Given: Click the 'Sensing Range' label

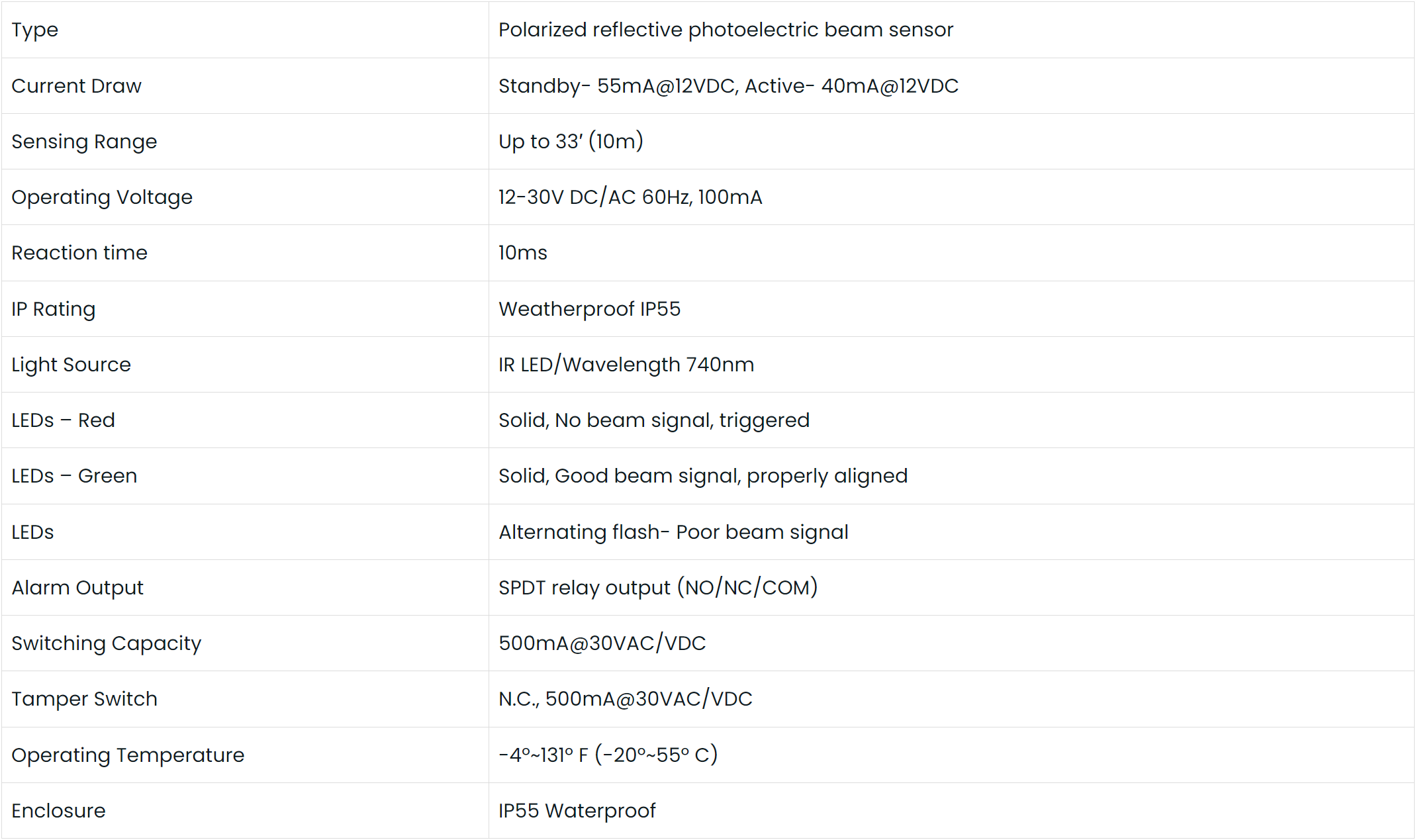Looking at the screenshot, I should click(84, 142).
